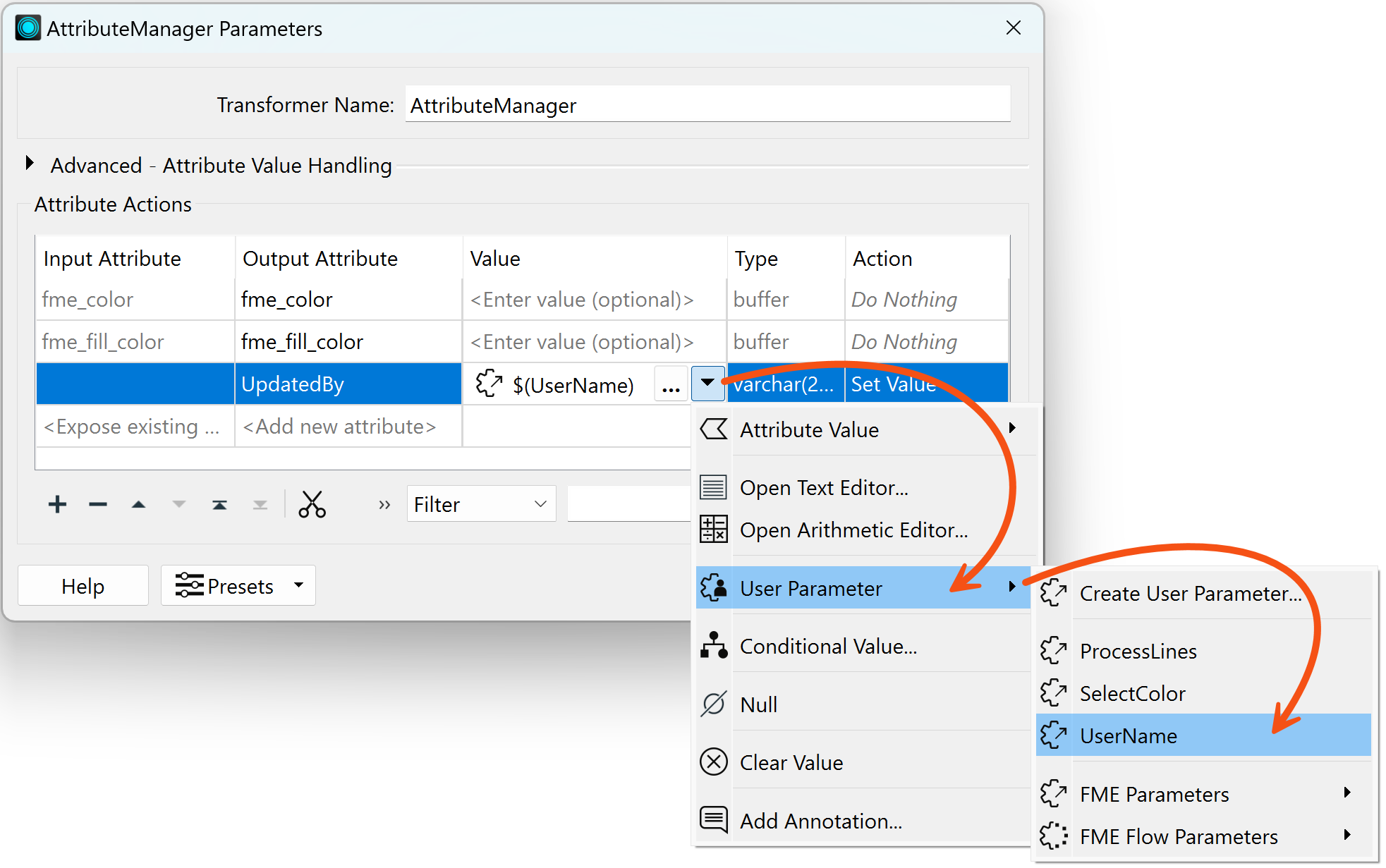Move selected row to top icon

tap(219, 504)
